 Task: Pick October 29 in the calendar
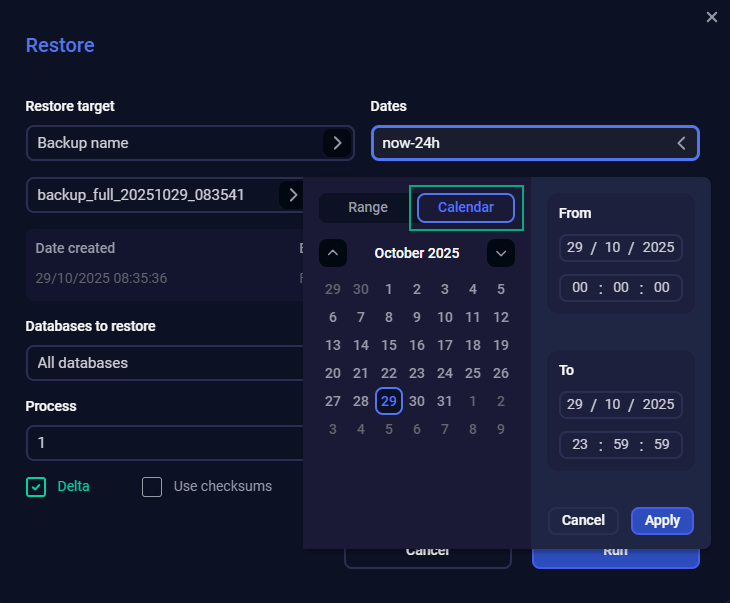(x=389, y=401)
